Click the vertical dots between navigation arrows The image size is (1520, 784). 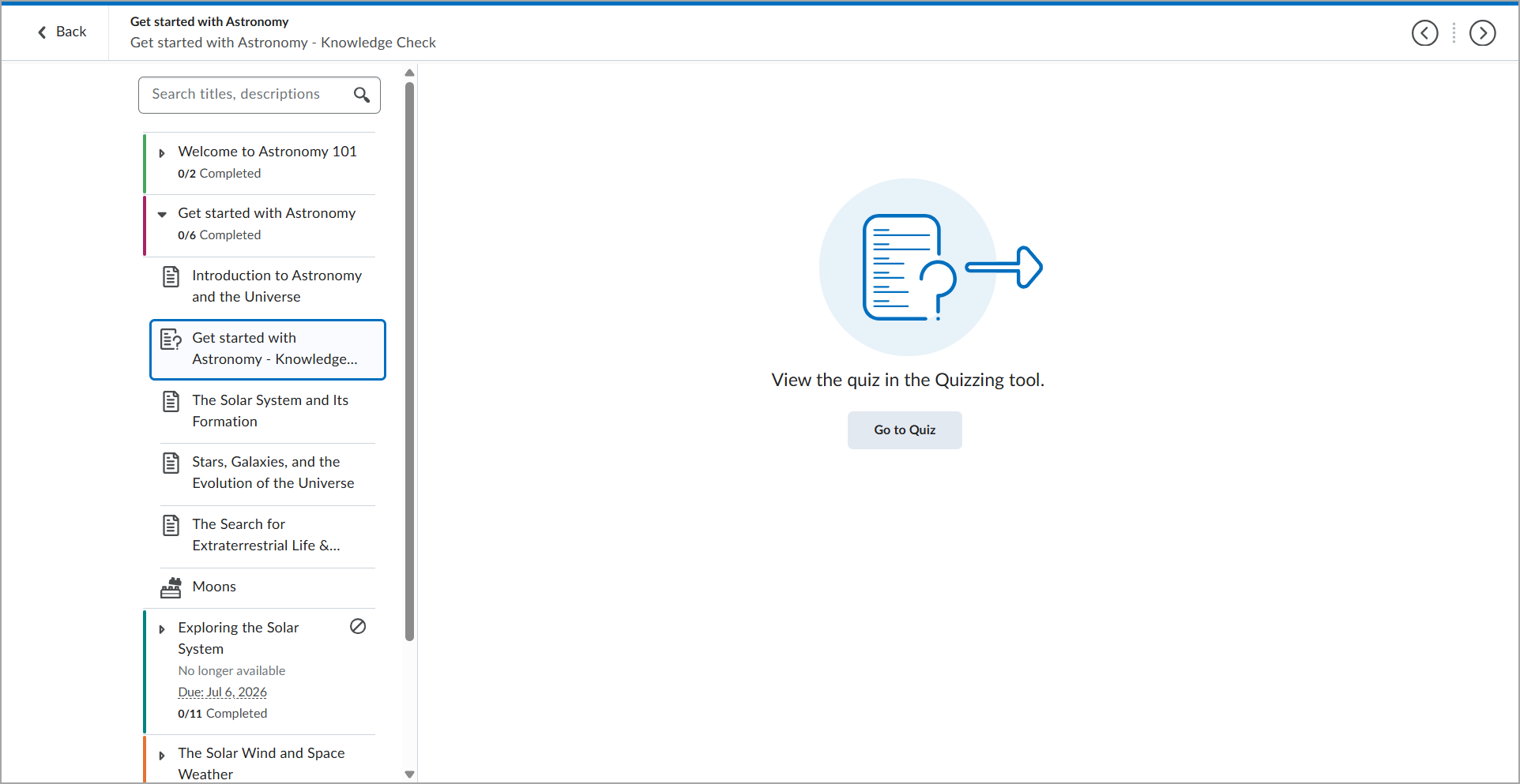tap(1454, 32)
